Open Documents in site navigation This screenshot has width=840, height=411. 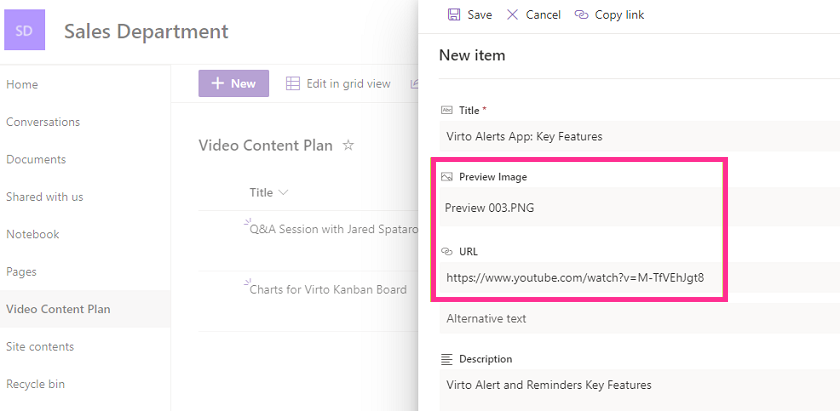(x=36, y=159)
